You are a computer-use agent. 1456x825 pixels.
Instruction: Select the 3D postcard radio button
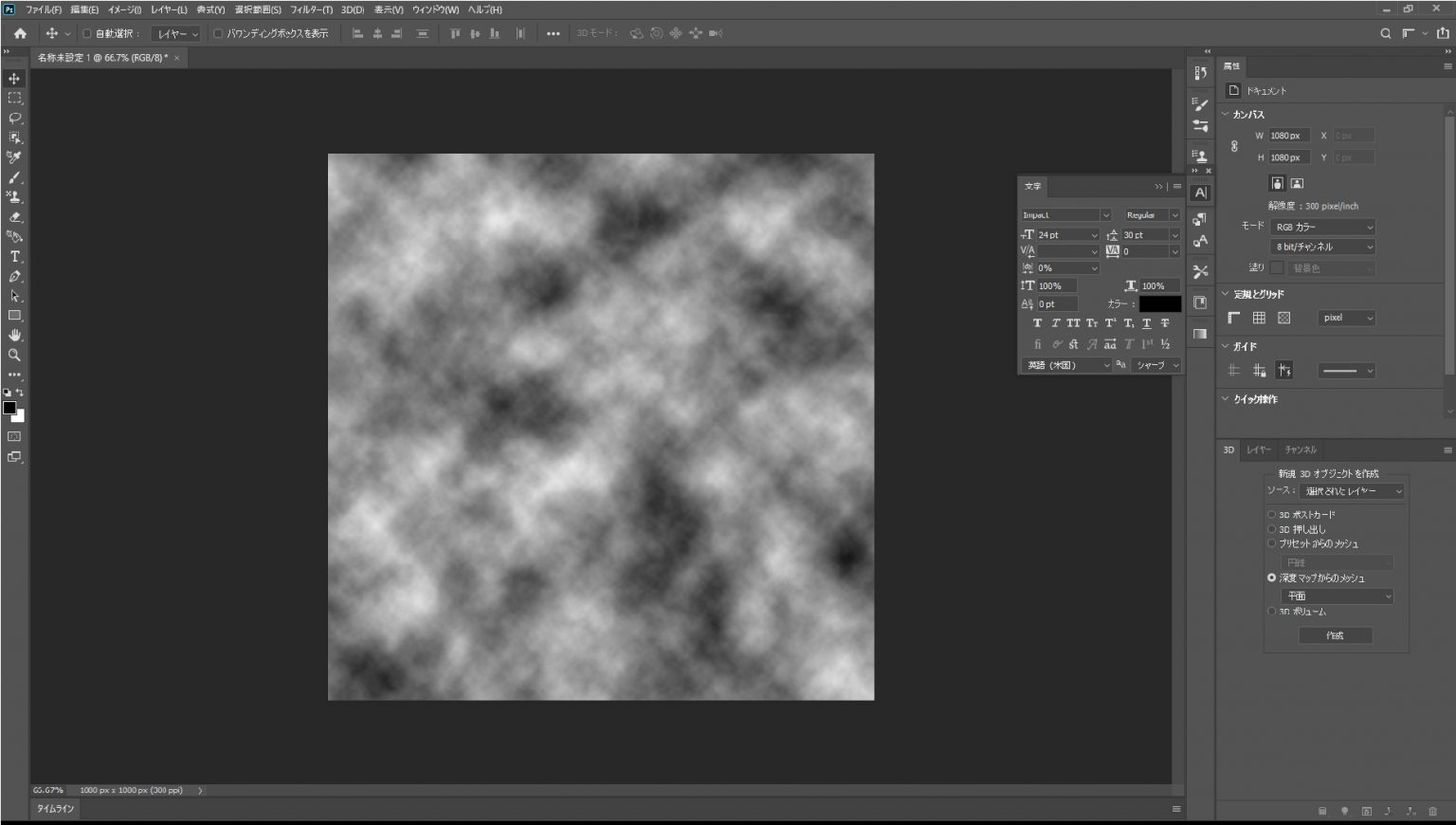1271,514
